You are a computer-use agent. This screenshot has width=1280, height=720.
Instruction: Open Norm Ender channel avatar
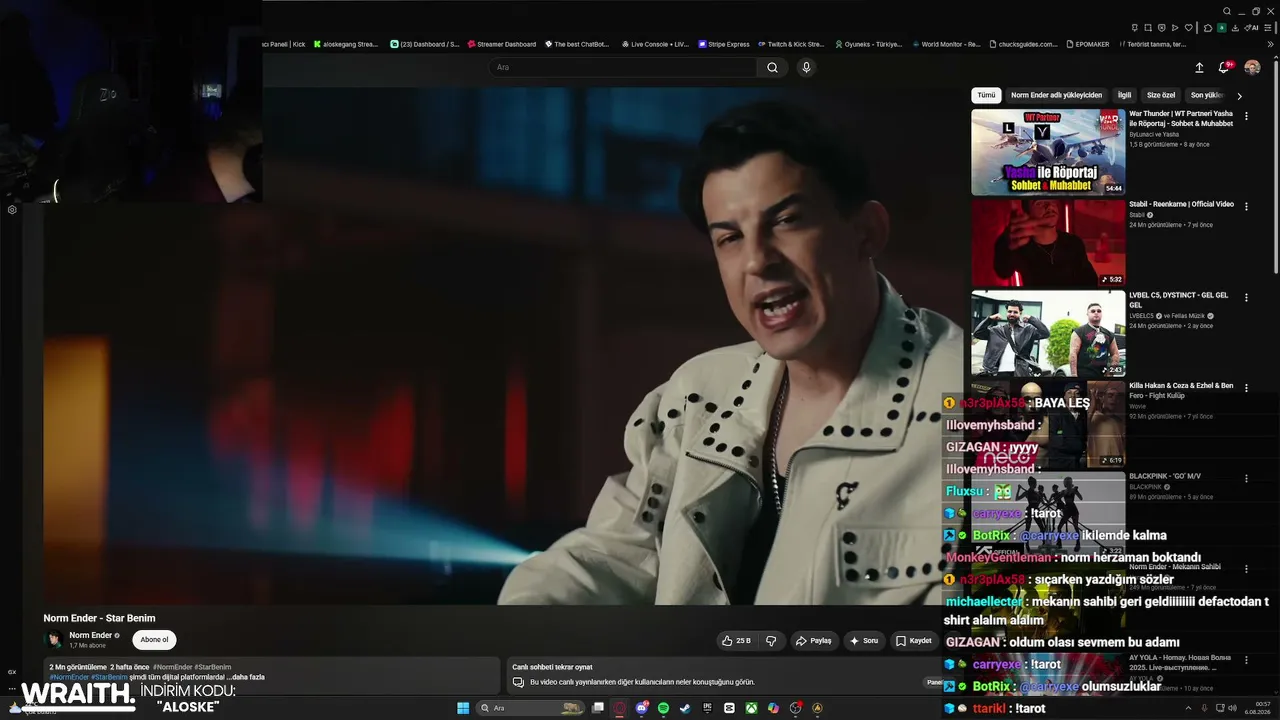(54, 640)
